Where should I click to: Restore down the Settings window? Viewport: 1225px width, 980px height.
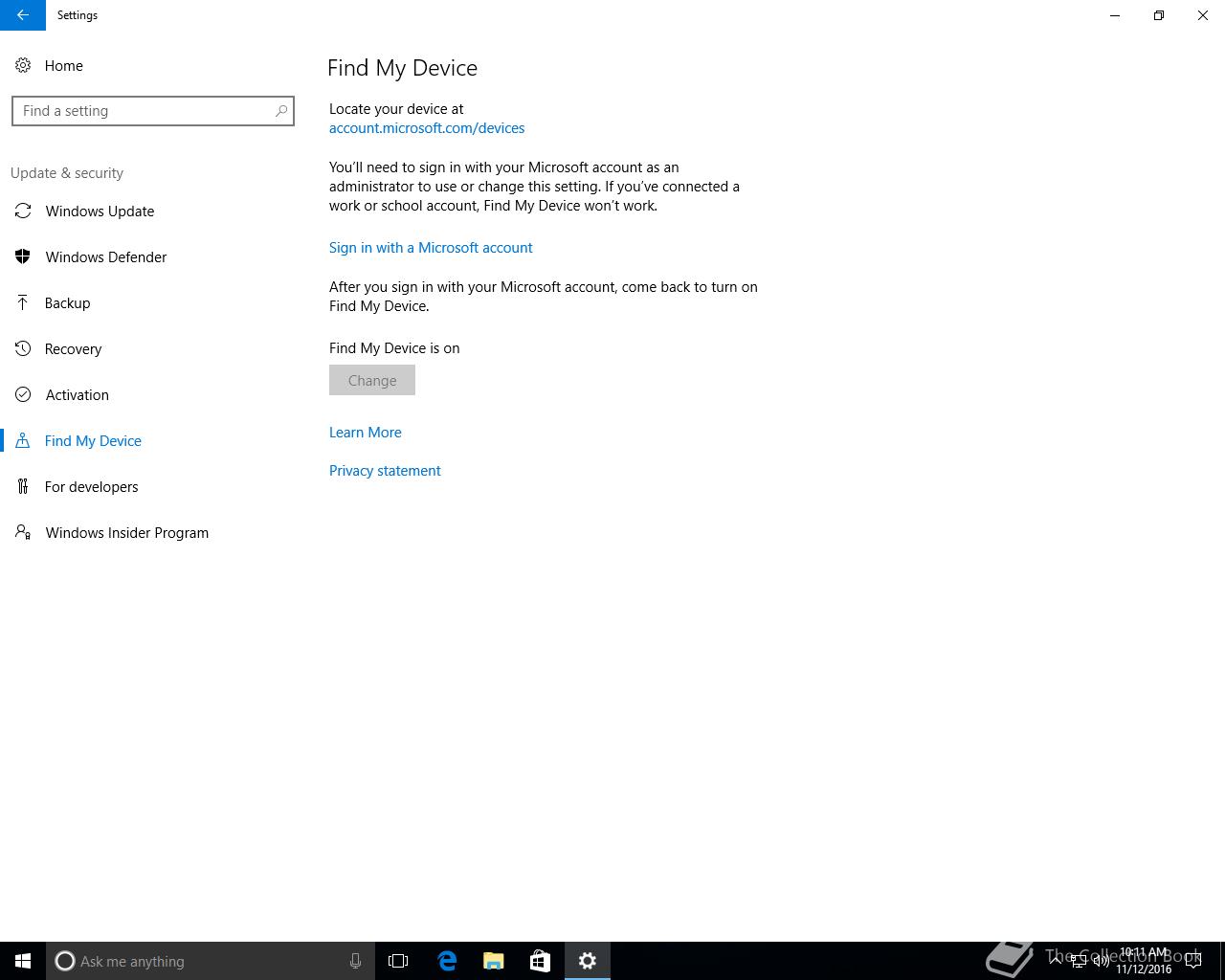(x=1159, y=15)
